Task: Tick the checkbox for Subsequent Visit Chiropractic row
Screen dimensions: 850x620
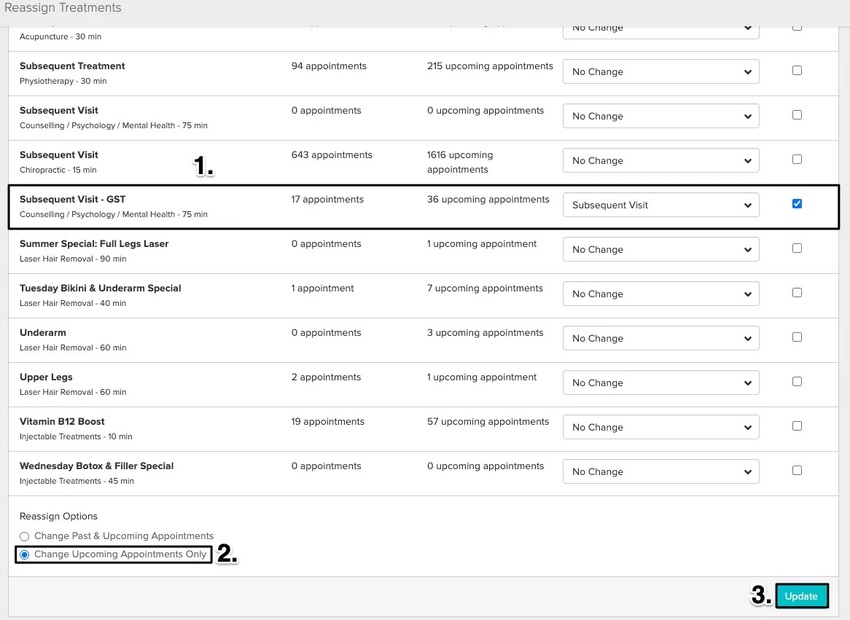Action: pos(797,159)
